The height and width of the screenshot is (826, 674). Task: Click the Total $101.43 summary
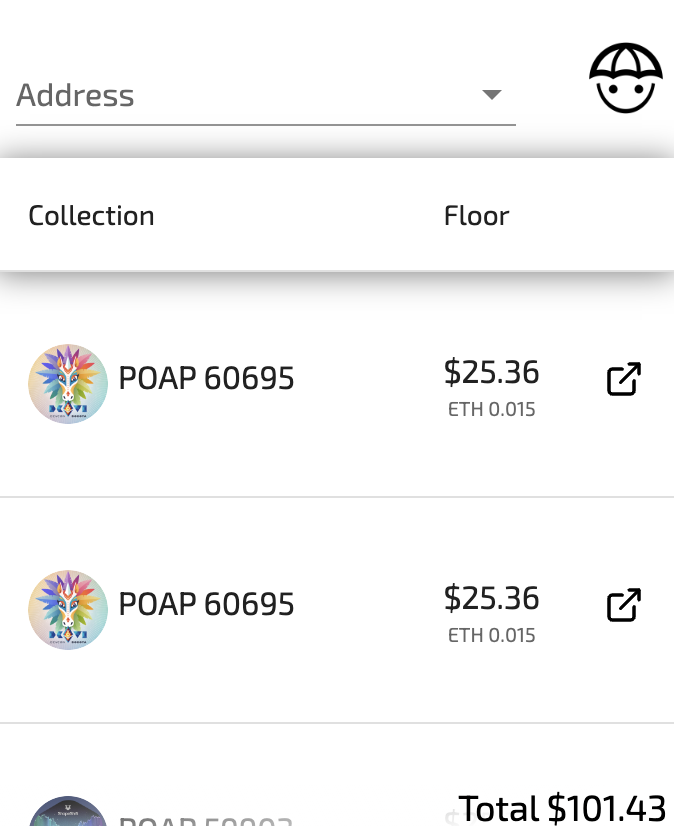click(x=562, y=808)
